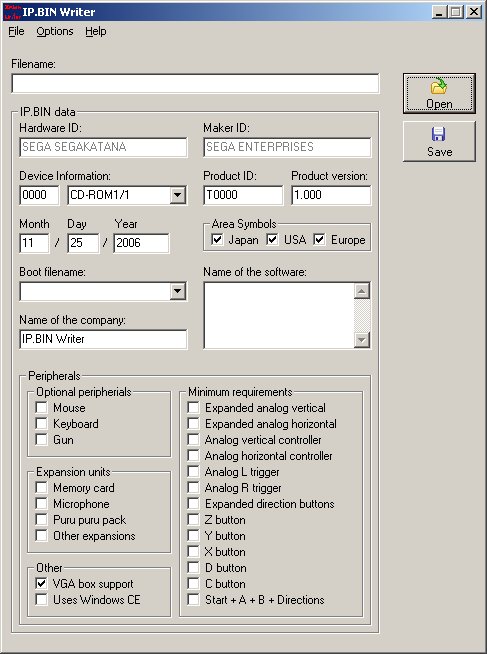487x654 pixels.
Task: Click the Save floppy disk icon
Action: point(438,134)
